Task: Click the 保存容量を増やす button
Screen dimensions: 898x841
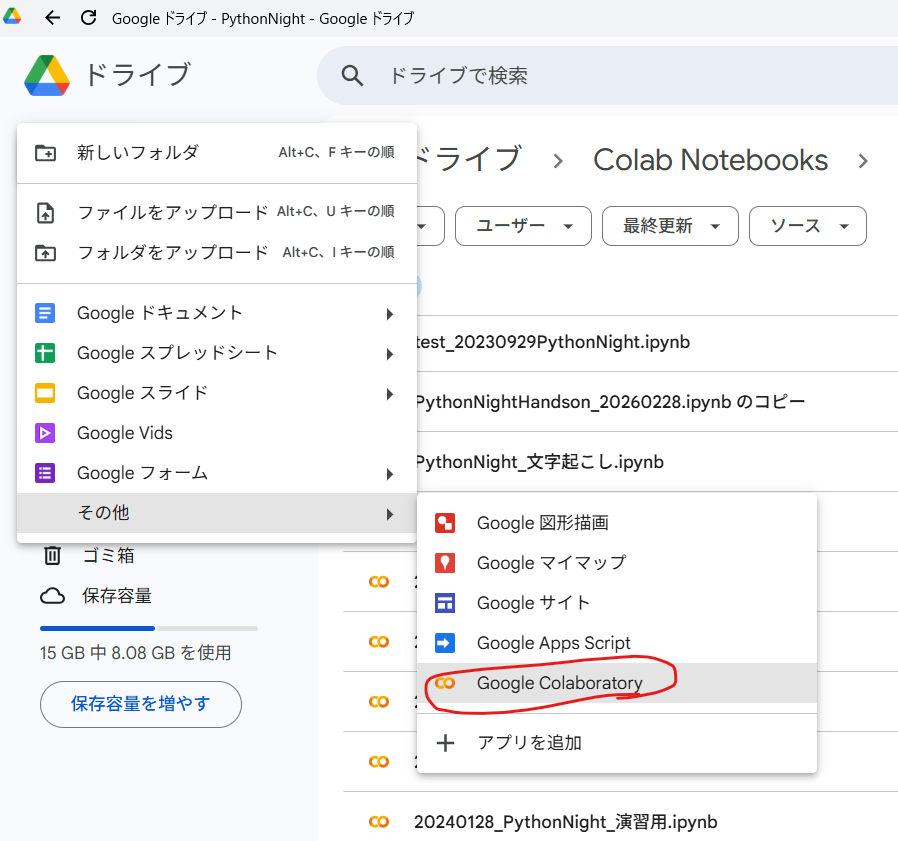Action: click(141, 704)
